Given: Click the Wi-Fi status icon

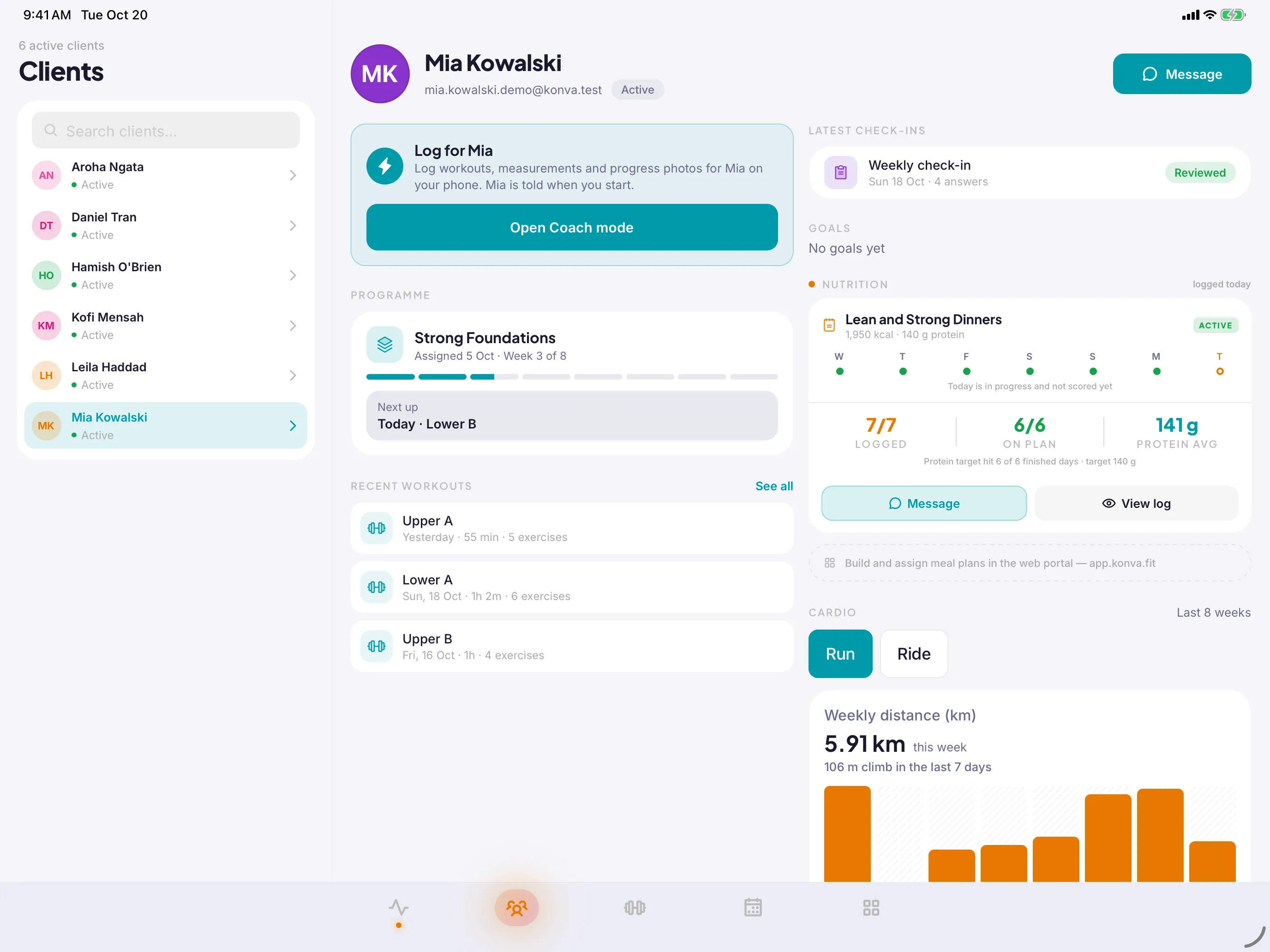Looking at the screenshot, I should tap(1210, 15).
